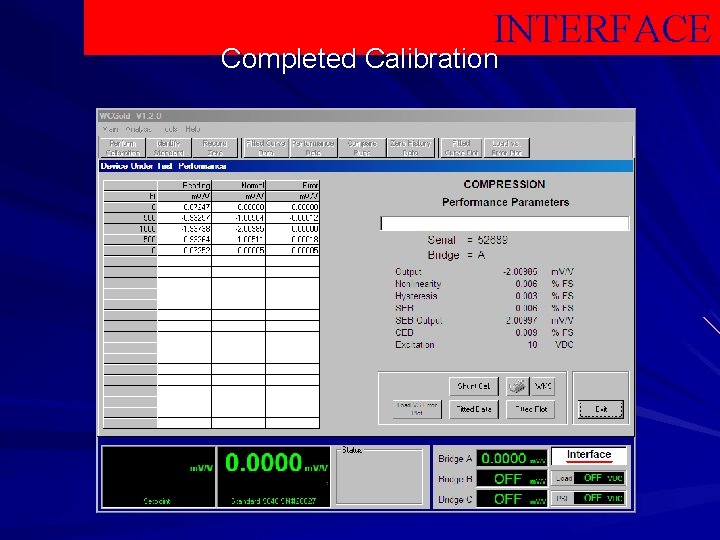Screen dimensions: 720x540
Task: Click the greyed Load vs Error Plot button
Action: 417,409
